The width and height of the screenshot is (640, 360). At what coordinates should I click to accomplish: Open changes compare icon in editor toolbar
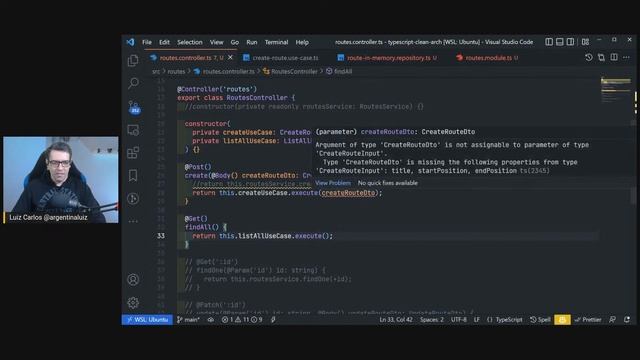coord(601,58)
